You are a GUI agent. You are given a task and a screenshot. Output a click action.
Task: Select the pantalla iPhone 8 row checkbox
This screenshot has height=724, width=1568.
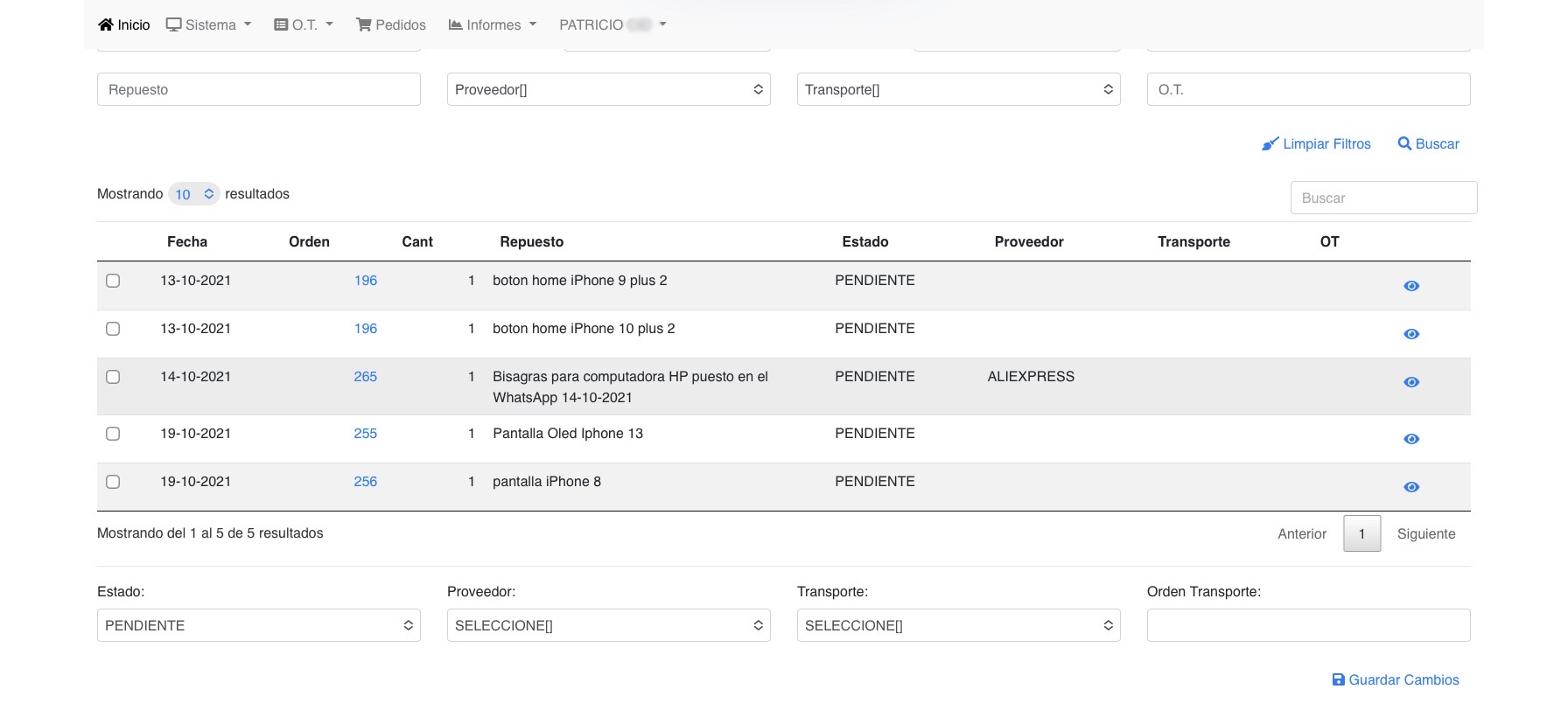tap(113, 482)
